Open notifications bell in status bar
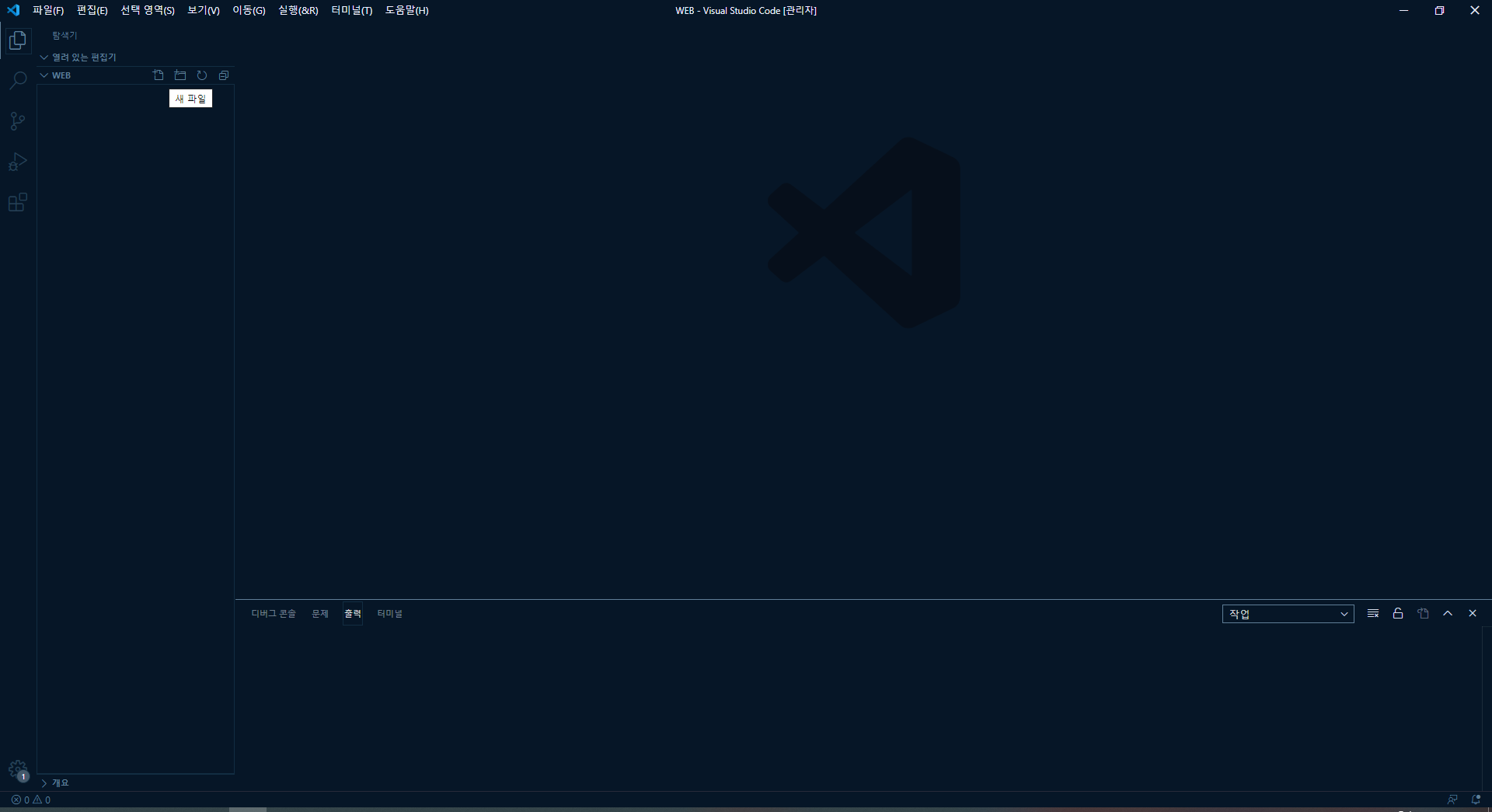Image resolution: width=1492 pixels, height=812 pixels. [x=1476, y=800]
